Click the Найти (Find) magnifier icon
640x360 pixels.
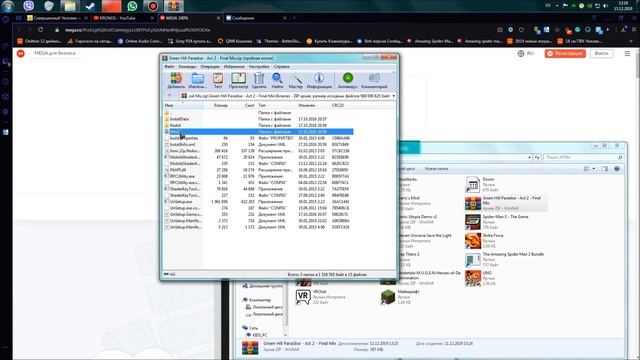(x=277, y=80)
